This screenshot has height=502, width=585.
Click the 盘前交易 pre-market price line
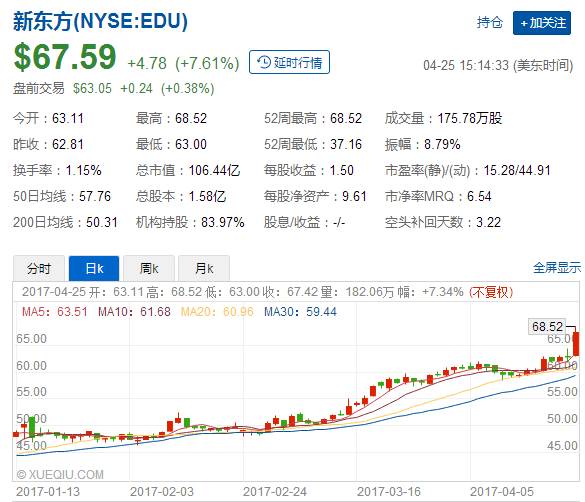[x=114, y=88]
